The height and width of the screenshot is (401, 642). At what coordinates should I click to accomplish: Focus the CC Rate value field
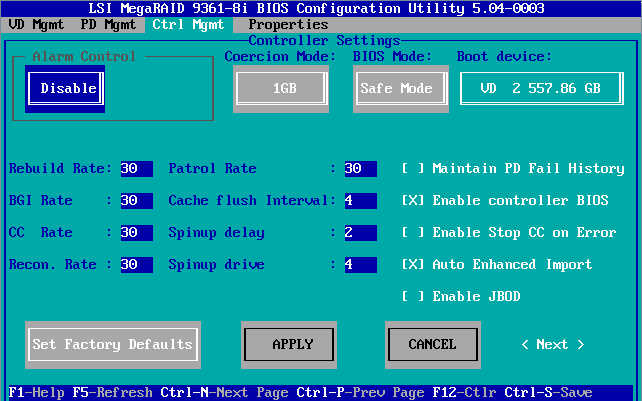(x=136, y=233)
